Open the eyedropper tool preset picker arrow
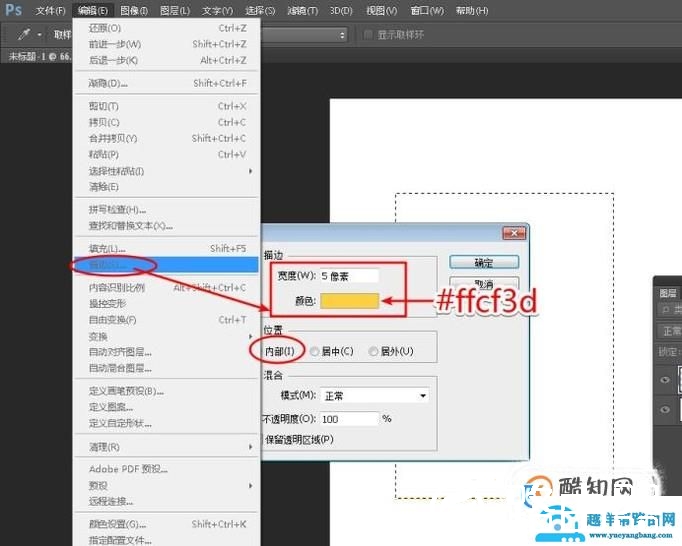The width and height of the screenshot is (682, 546). (40, 35)
